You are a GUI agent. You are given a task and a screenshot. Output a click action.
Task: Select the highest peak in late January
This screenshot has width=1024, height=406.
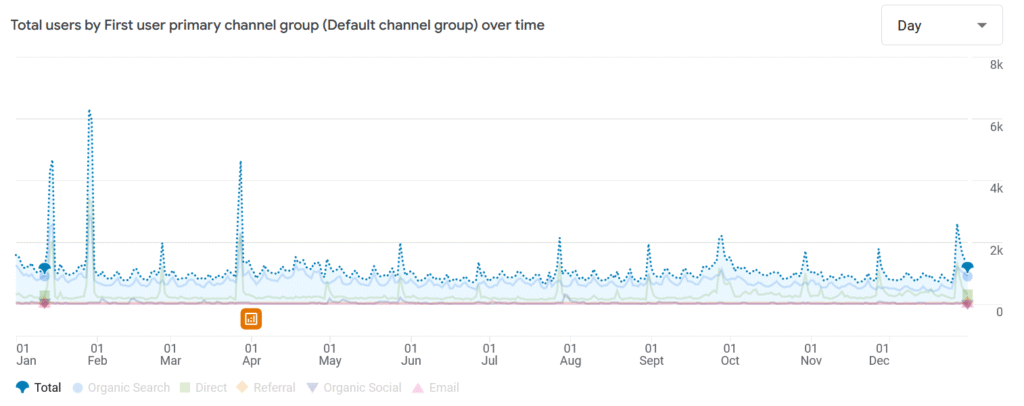[x=89, y=110]
